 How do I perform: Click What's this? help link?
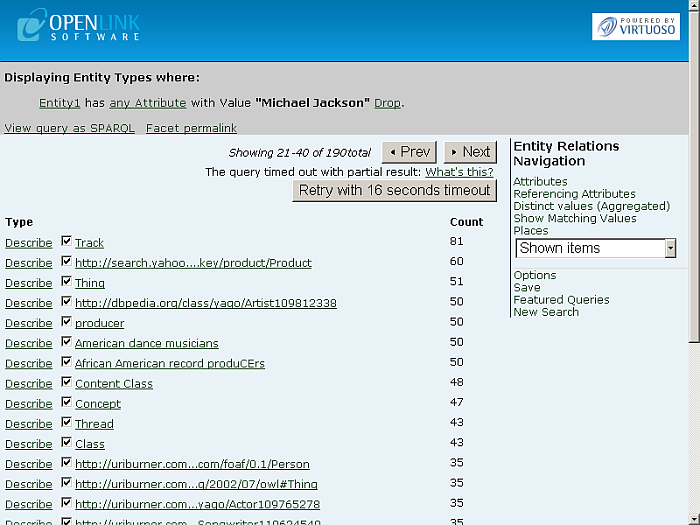click(459, 172)
